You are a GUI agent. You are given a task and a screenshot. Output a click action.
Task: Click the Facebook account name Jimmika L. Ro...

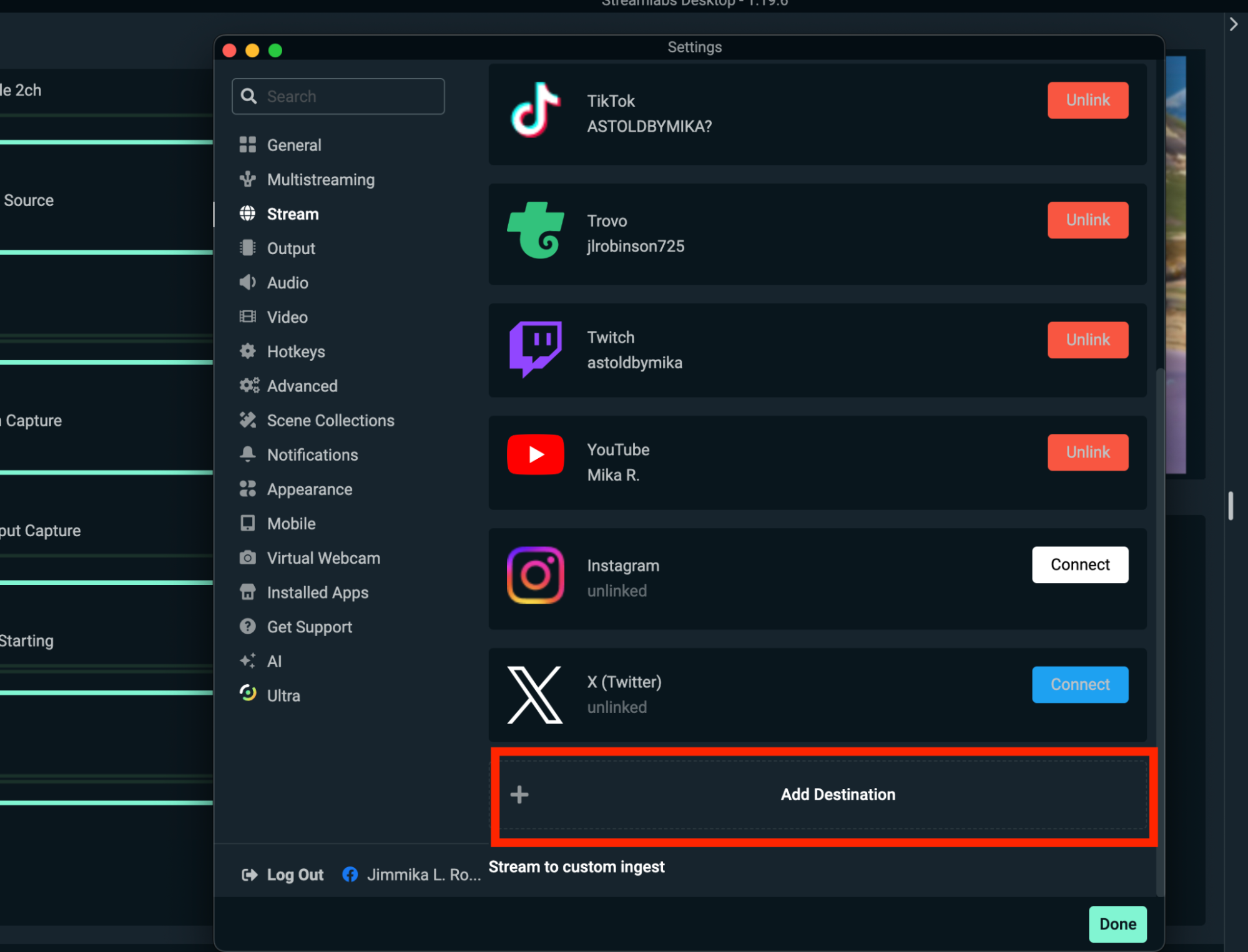tap(423, 874)
